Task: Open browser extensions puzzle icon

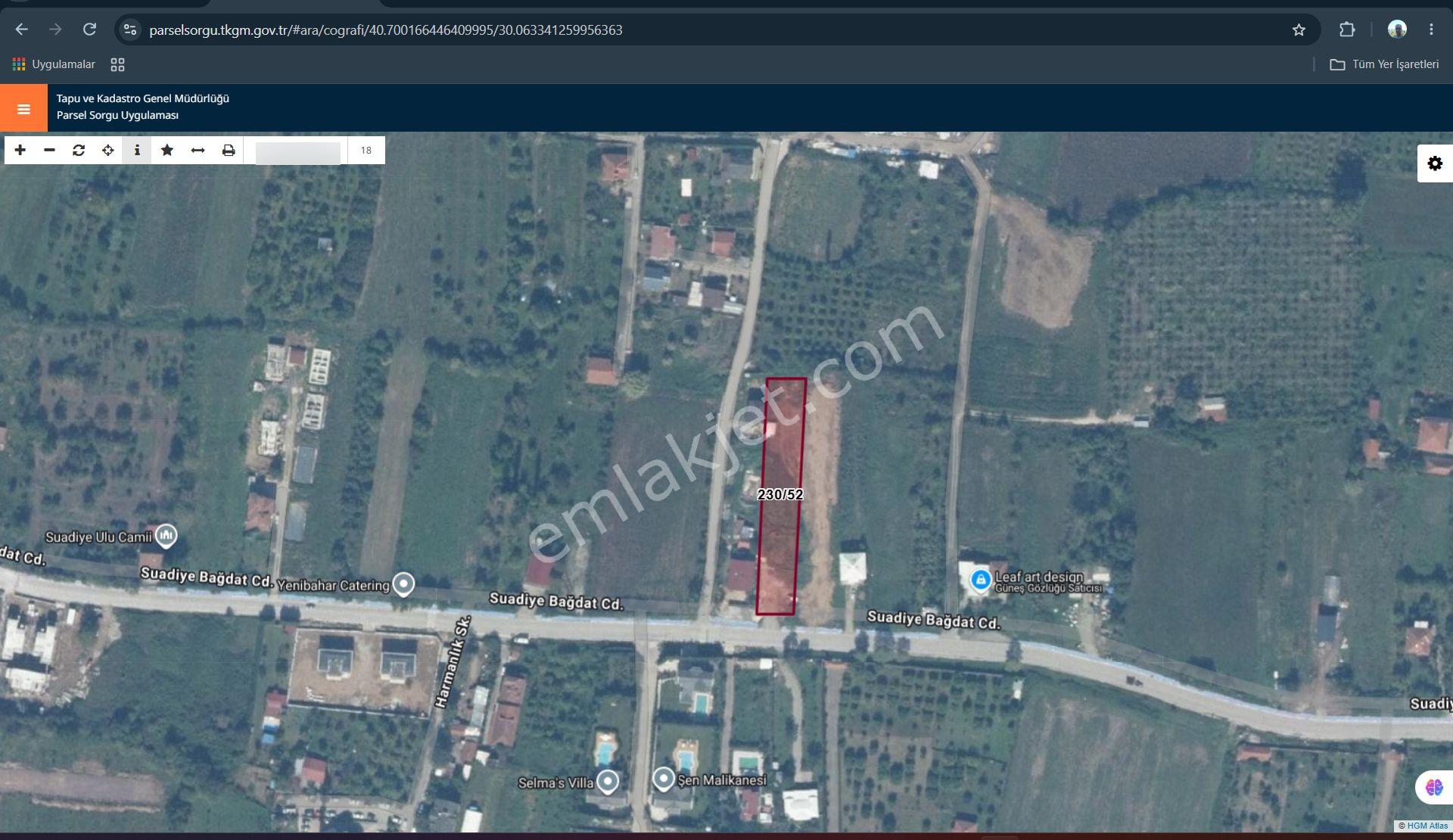Action: coord(1347,30)
